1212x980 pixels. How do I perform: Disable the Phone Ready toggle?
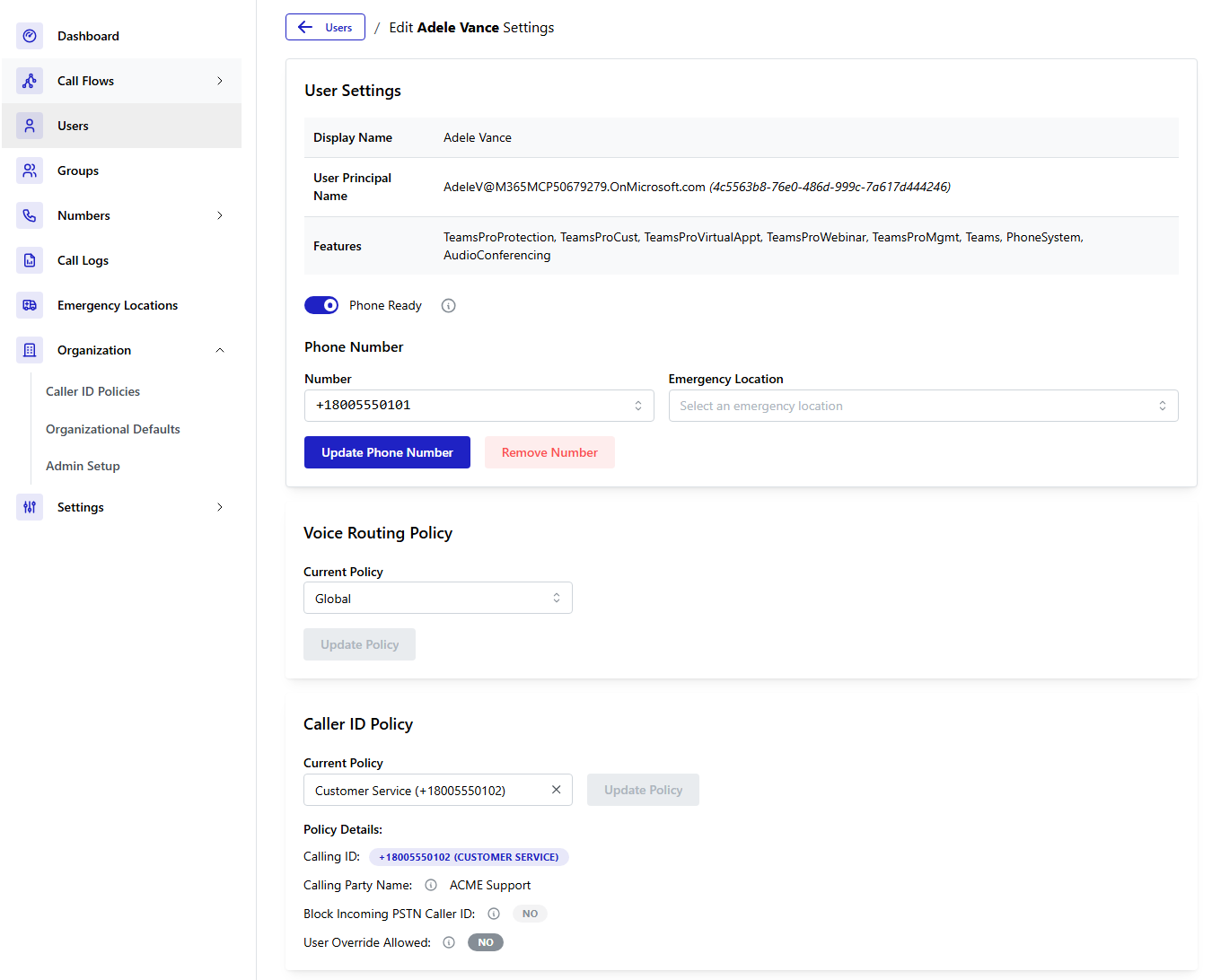(321, 305)
